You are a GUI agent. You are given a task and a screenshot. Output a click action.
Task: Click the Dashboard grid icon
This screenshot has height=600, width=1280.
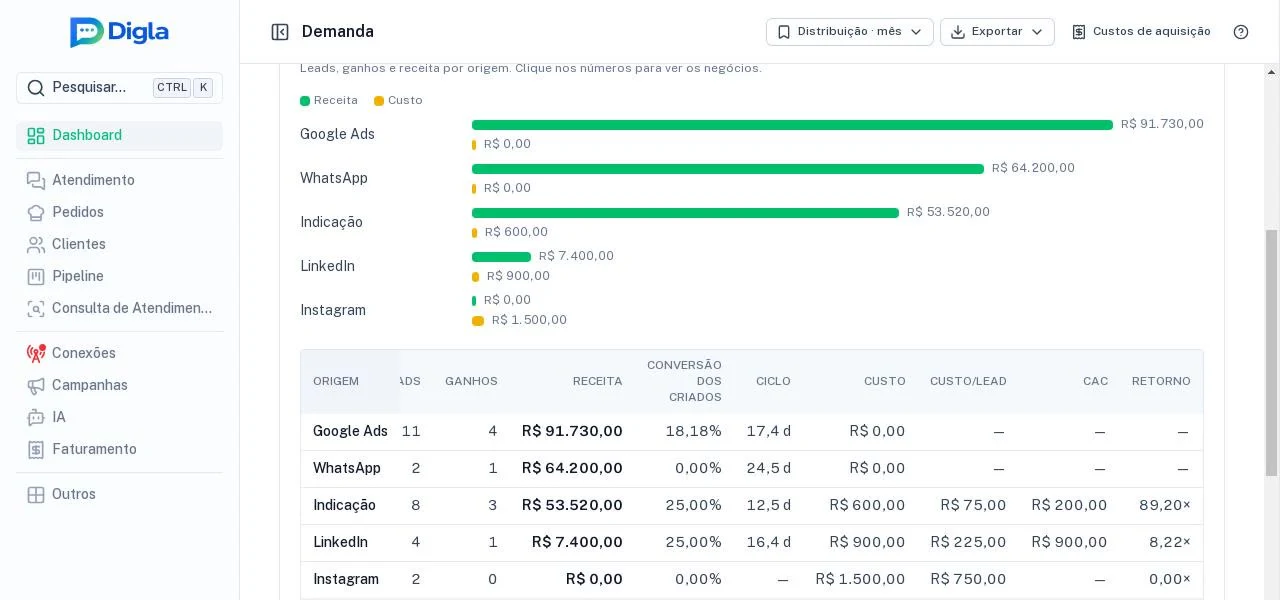[x=36, y=136]
